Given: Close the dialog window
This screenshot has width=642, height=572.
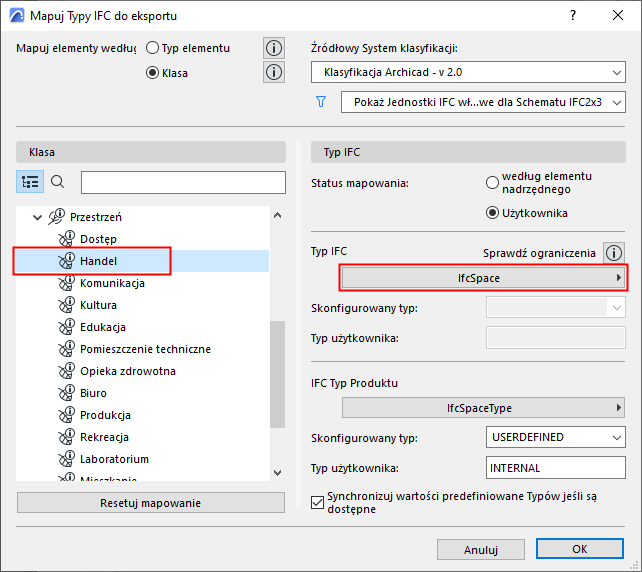Looking at the screenshot, I should 618,16.
